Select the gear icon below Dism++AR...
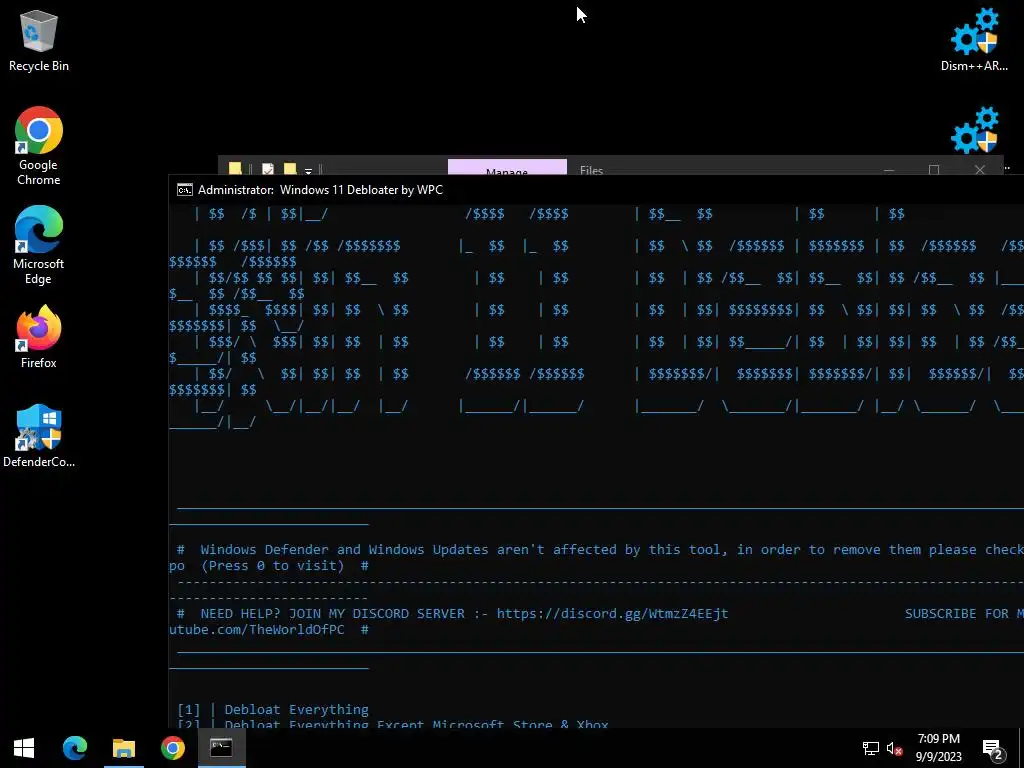Image resolution: width=1024 pixels, height=768 pixels. [x=974, y=131]
